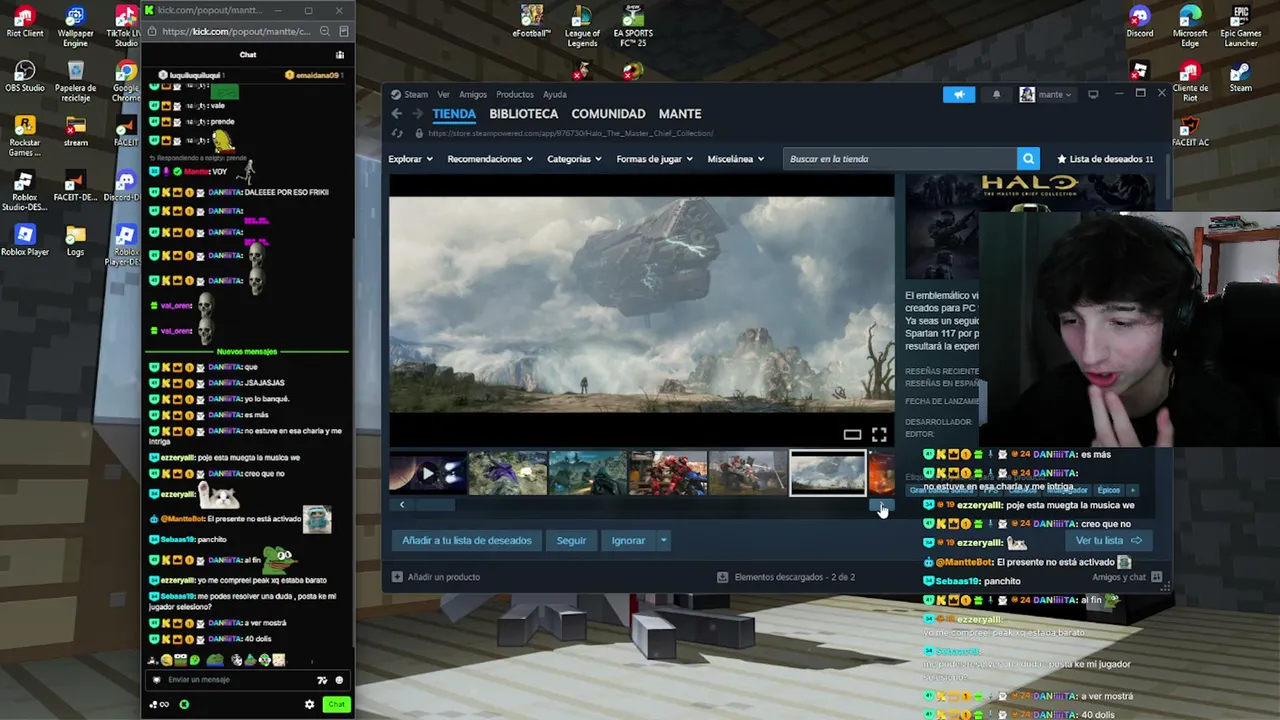The width and height of the screenshot is (1280, 720).
Task: Click the Ignorar button
Action: click(628, 541)
